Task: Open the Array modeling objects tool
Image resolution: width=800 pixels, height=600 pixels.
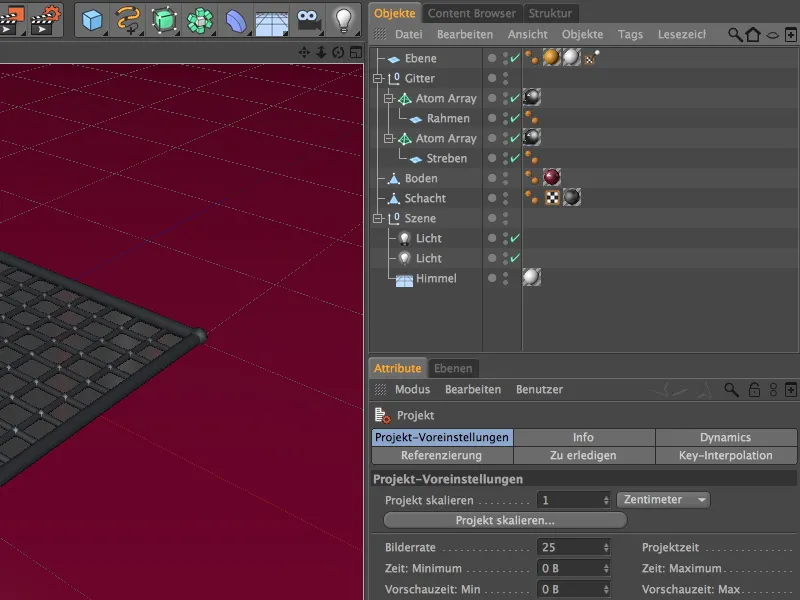Action: (x=199, y=20)
